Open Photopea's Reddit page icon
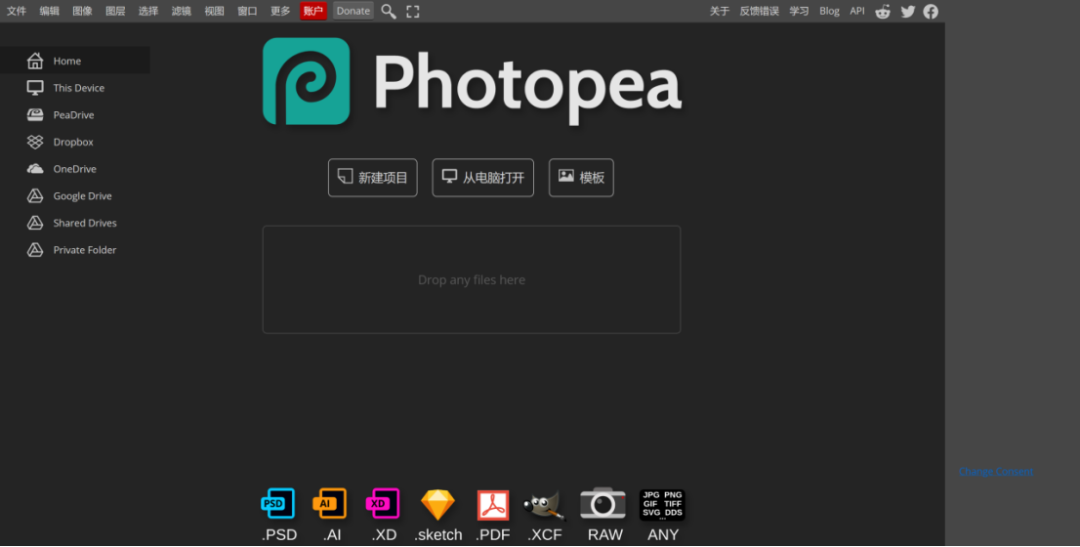The height and width of the screenshot is (547, 1080). pyautogui.click(x=883, y=12)
